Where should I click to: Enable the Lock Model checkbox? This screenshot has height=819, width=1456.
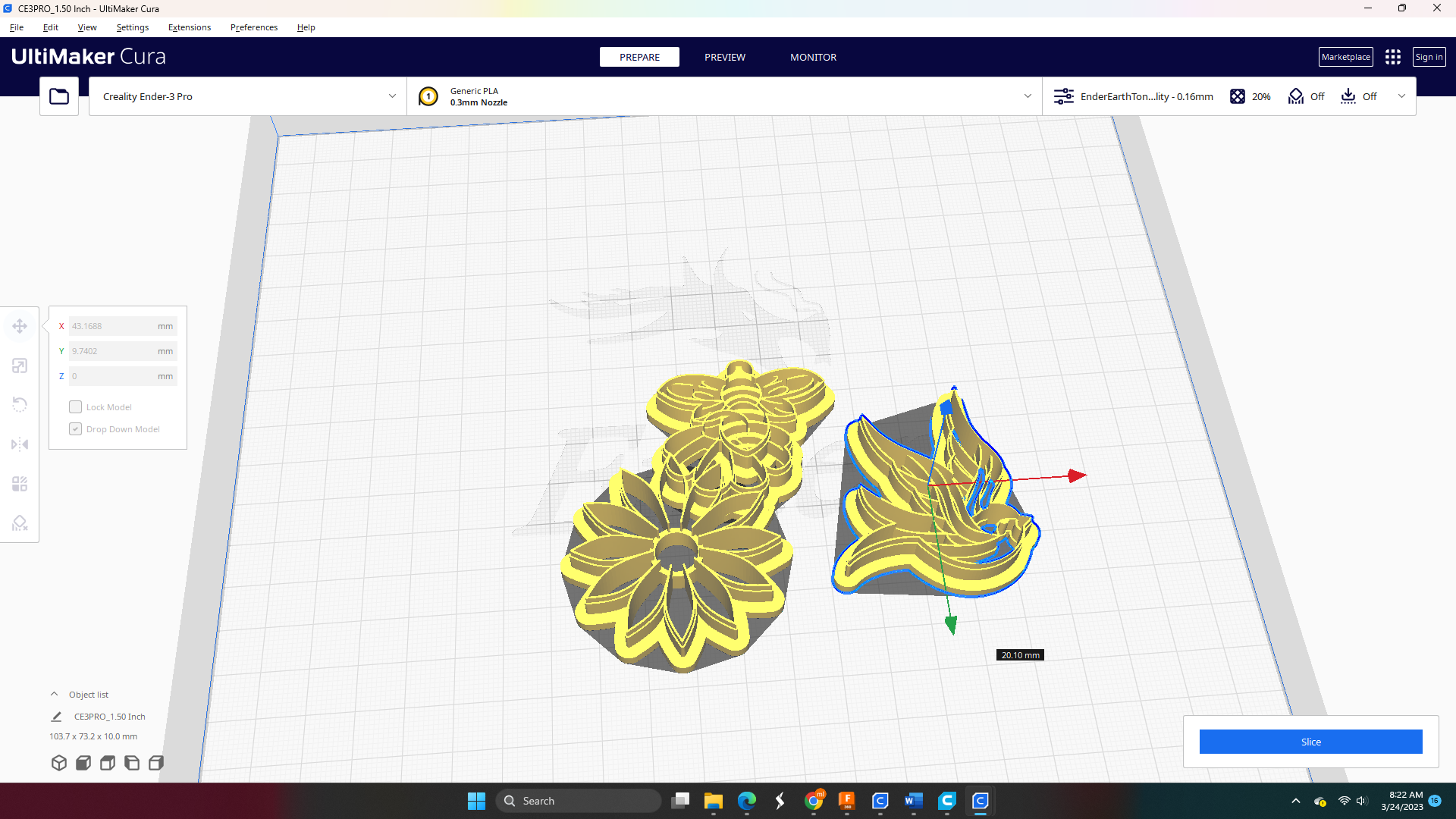coord(75,406)
